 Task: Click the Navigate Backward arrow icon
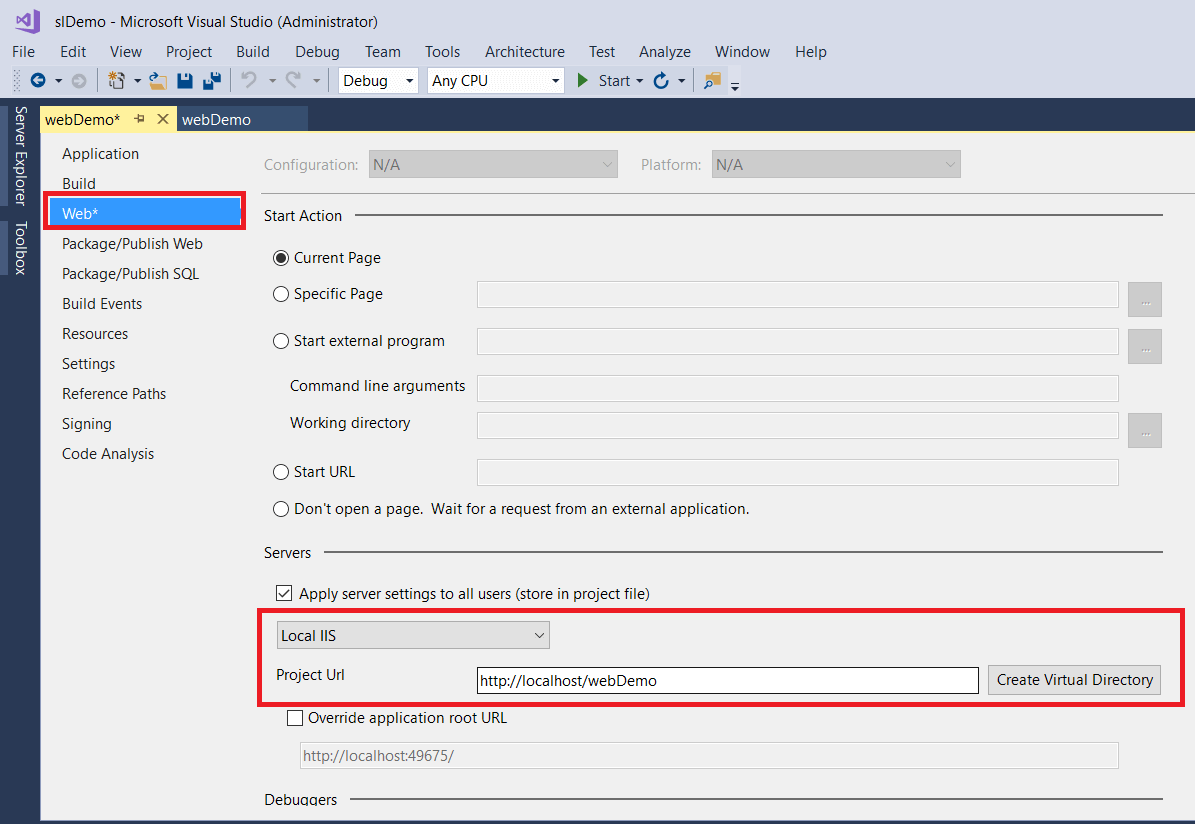(x=37, y=80)
